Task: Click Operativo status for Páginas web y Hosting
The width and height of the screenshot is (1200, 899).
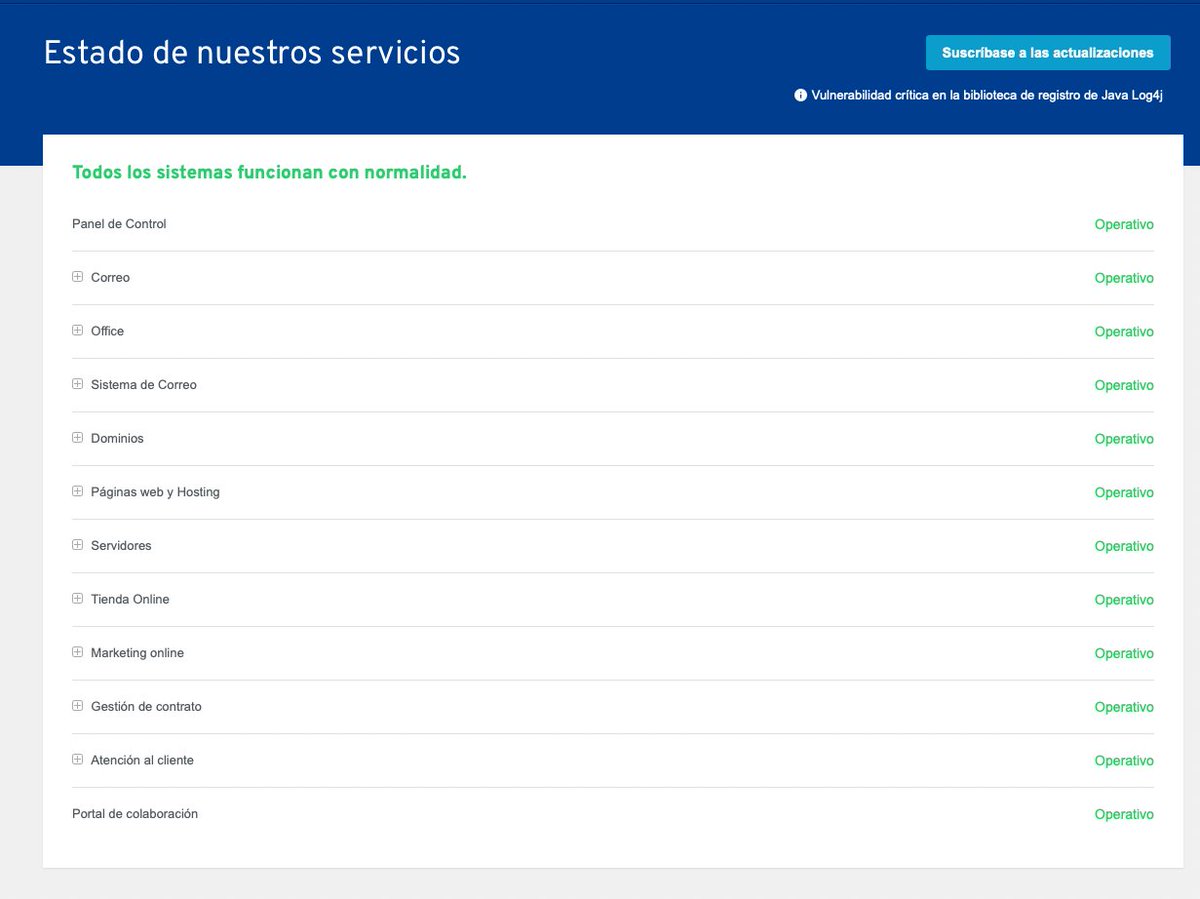Action: (1124, 493)
